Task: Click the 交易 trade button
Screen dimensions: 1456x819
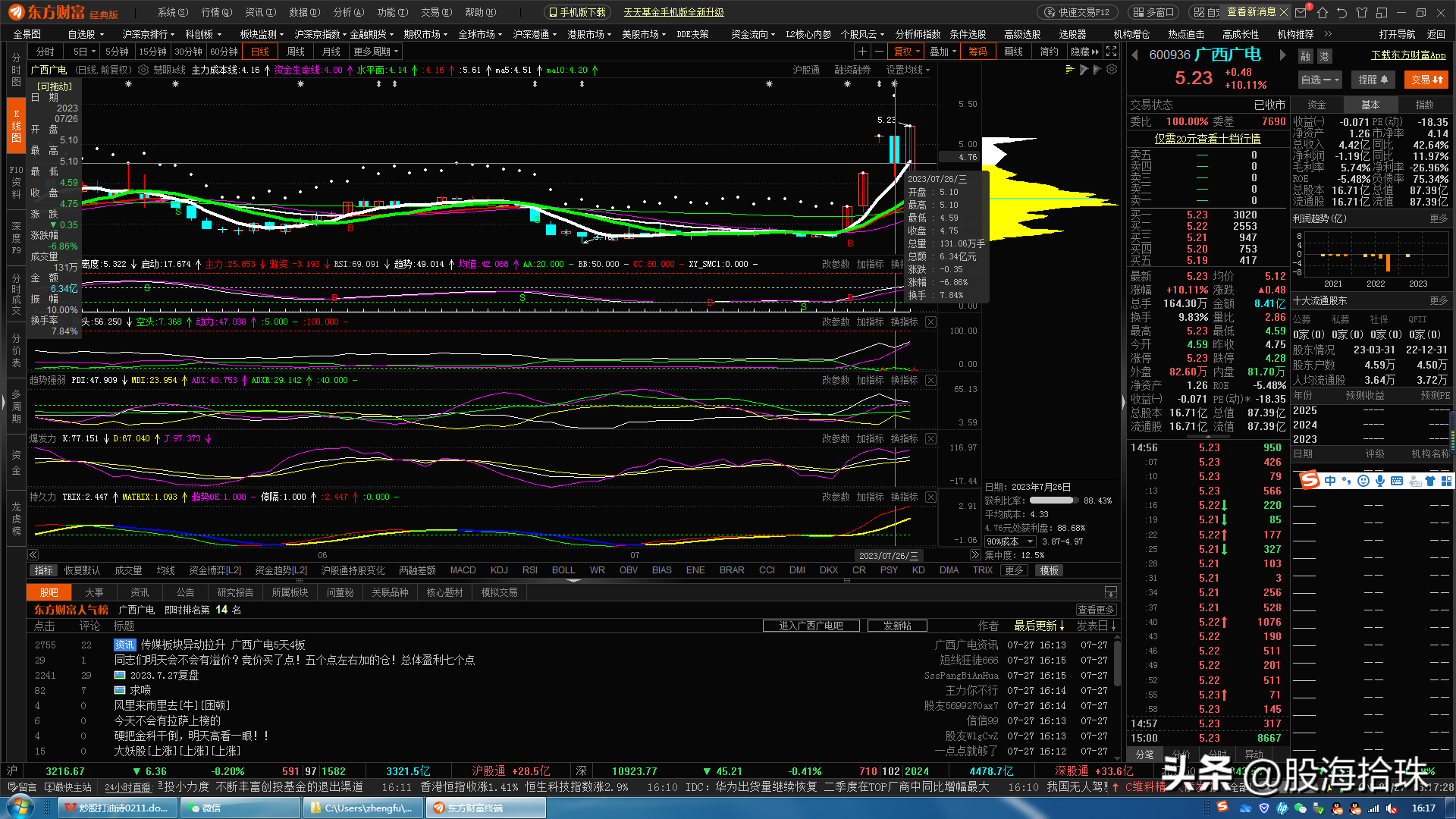Action: pyautogui.click(x=1426, y=80)
